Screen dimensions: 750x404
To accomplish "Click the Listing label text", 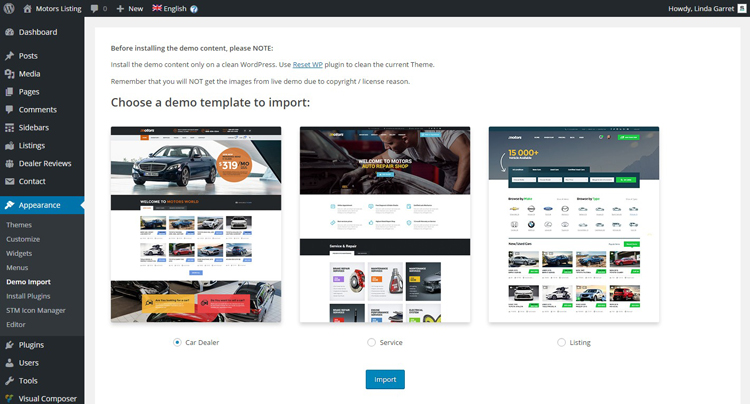I will [x=580, y=342].
